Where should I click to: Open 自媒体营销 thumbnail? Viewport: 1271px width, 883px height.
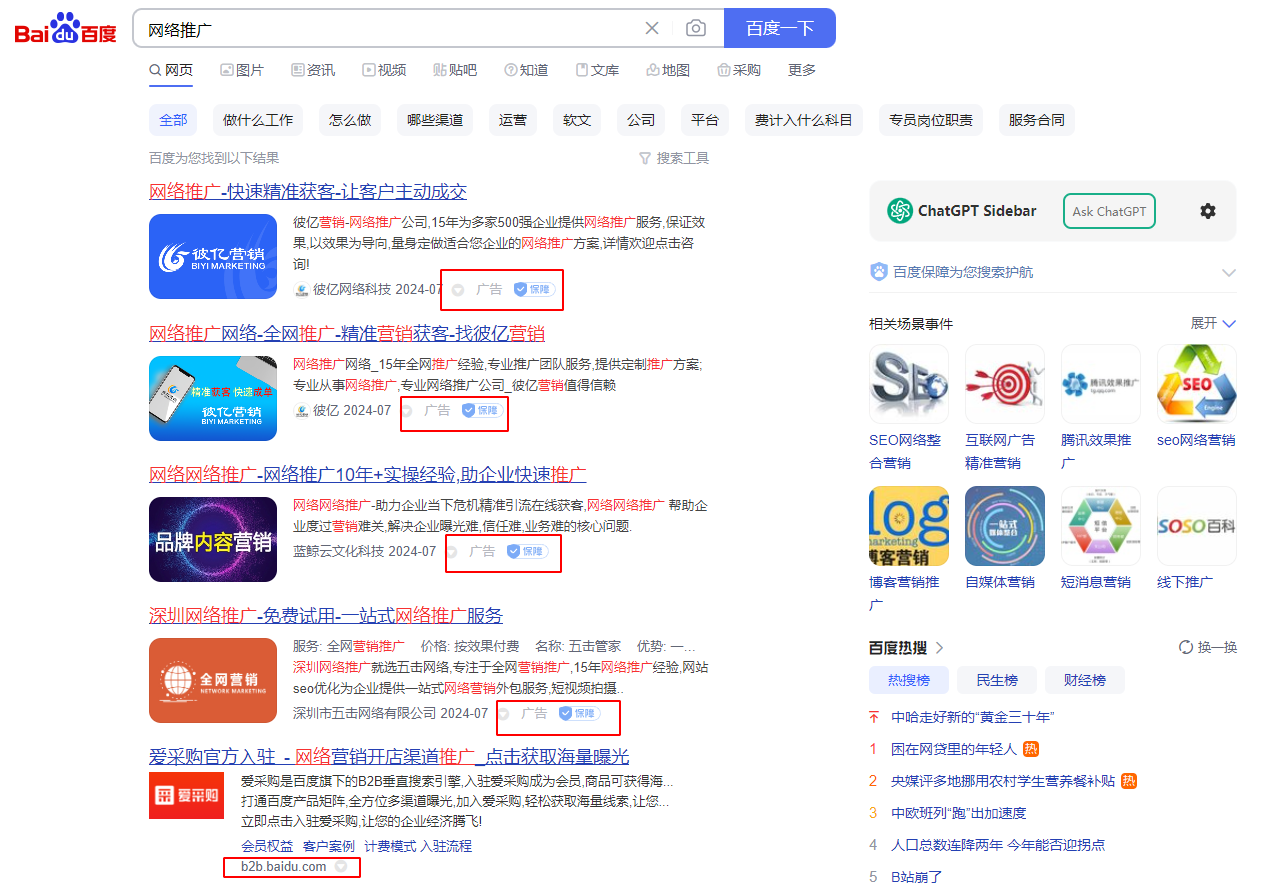[x=1005, y=526]
